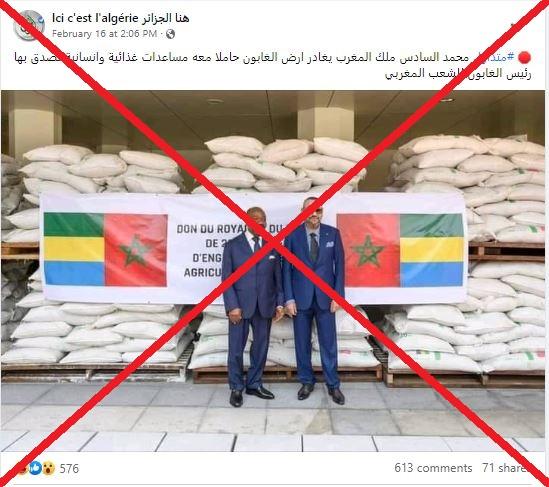549x487 pixels.
Task: Open the post photo of two men
Action: click(273, 271)
